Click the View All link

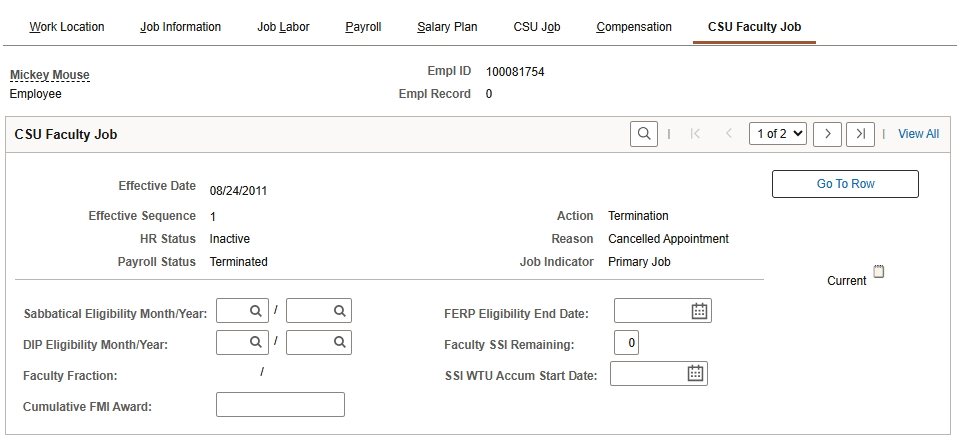click(x=918, y=134)
